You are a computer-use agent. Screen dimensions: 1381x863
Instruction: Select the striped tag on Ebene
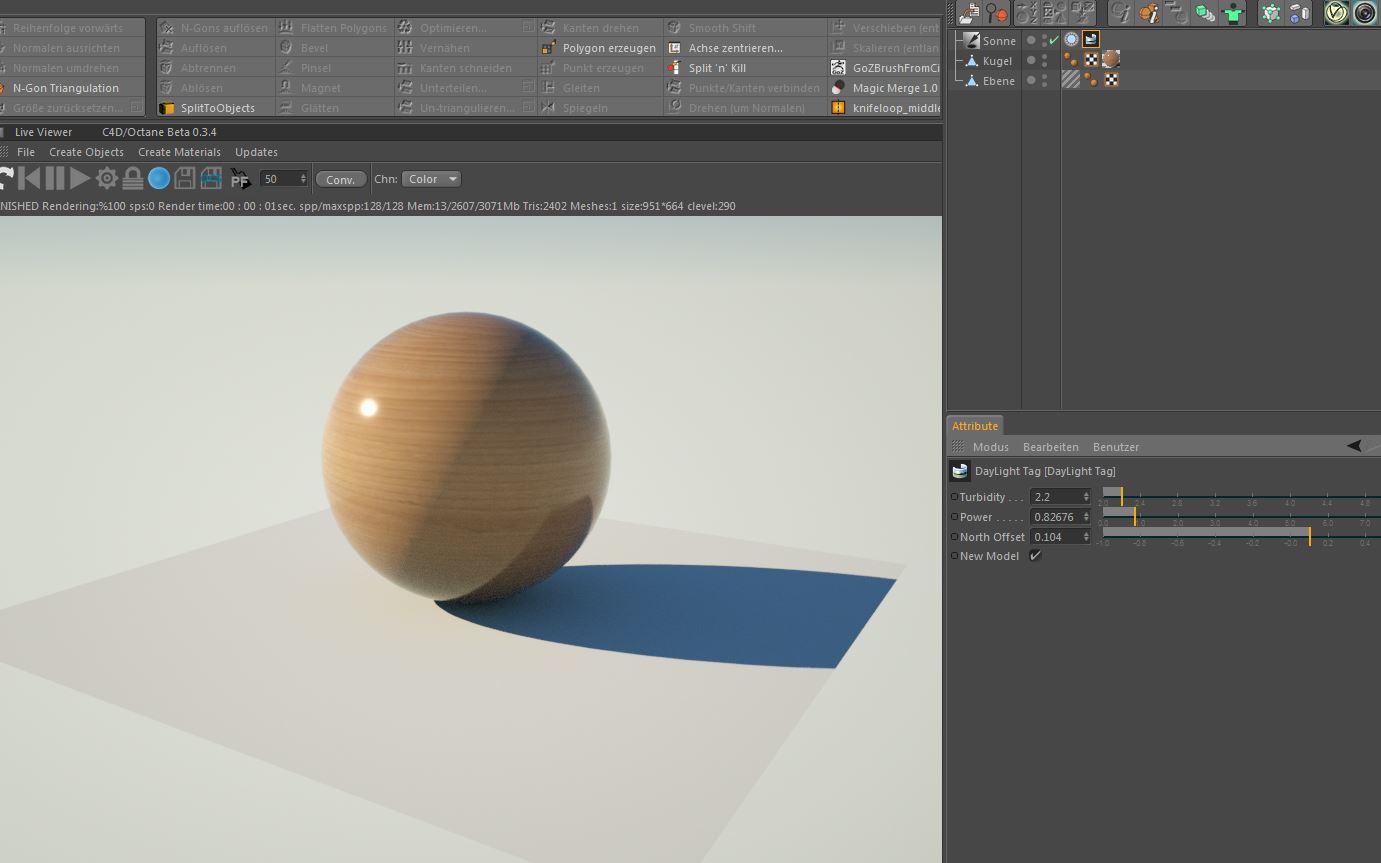[1071, 80]
